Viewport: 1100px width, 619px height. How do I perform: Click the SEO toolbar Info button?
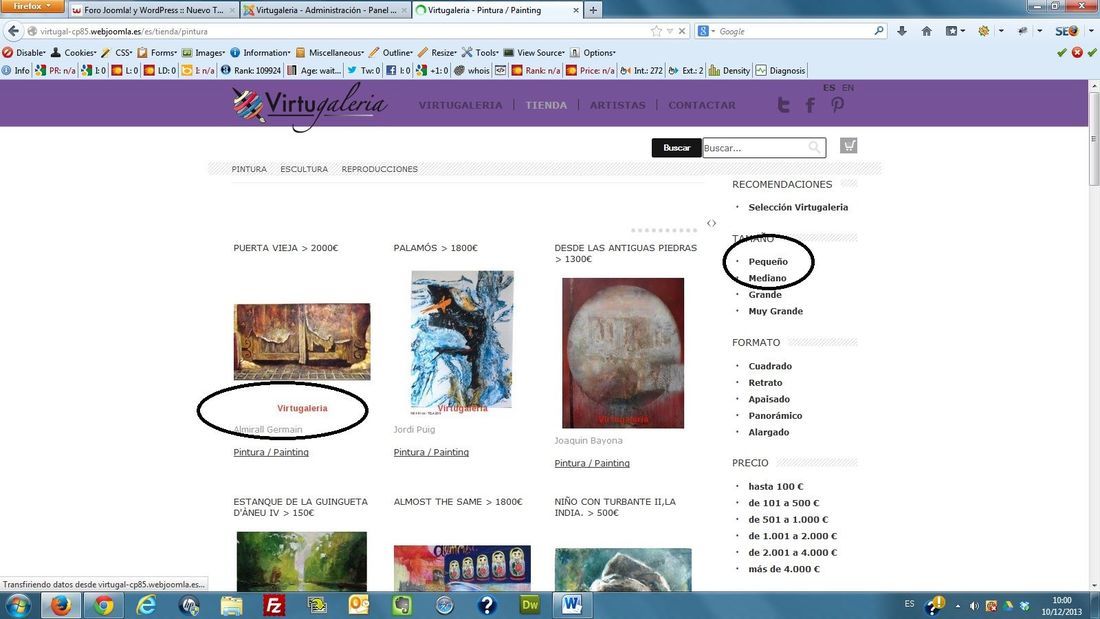coord(16,70)
